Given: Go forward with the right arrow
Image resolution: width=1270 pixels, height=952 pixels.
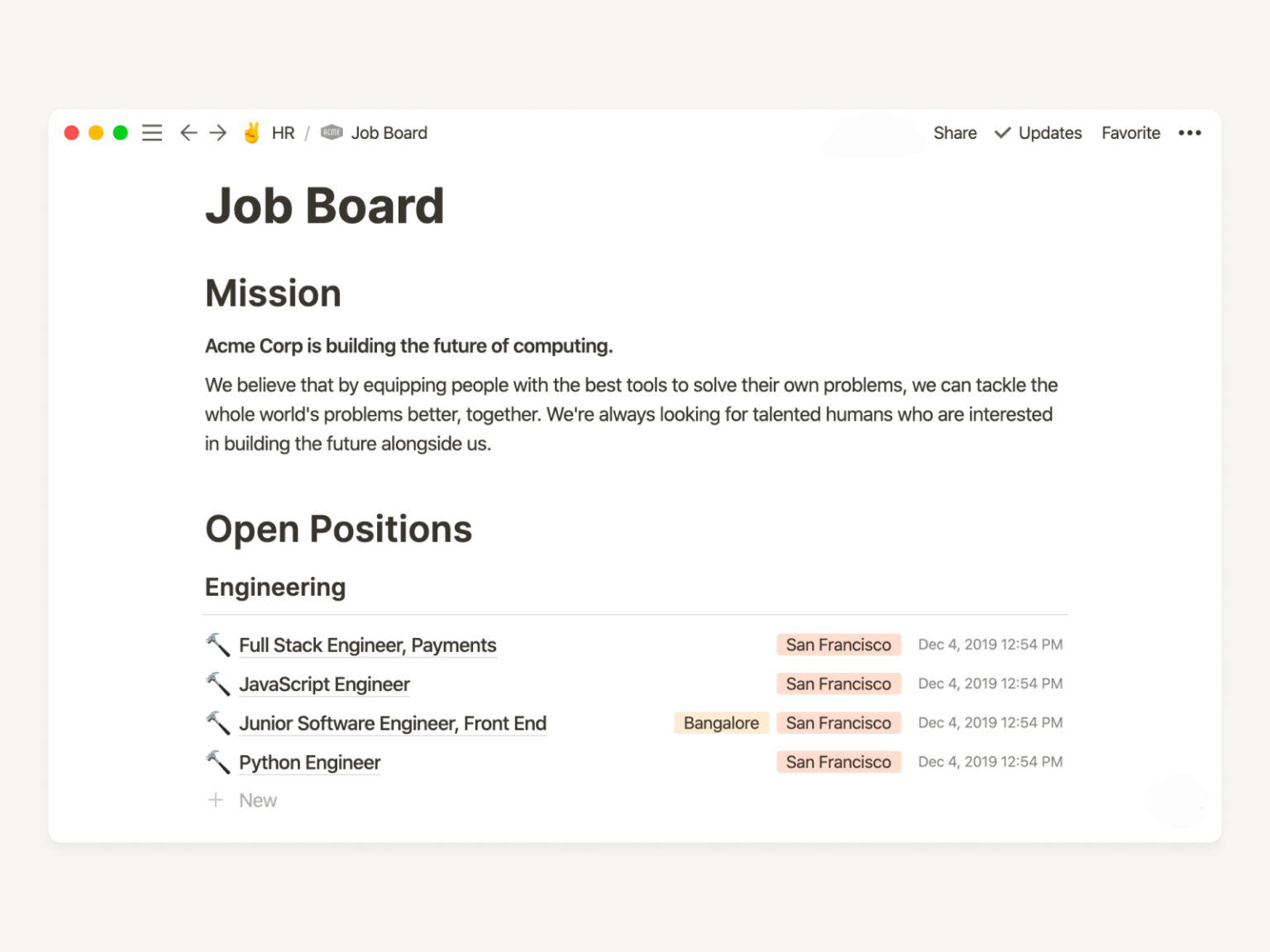Looking at the screenshot, I should (x=217, y=133).
